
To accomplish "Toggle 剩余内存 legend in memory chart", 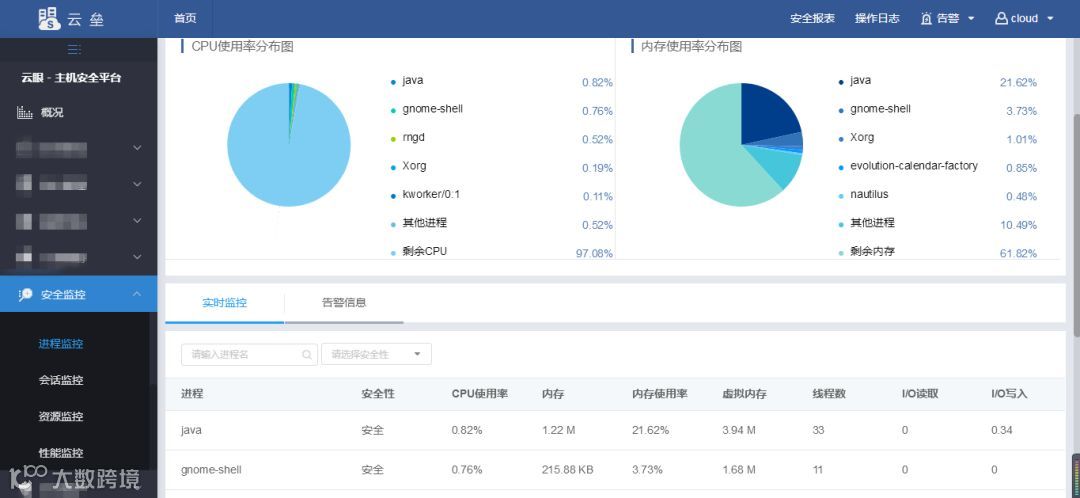I will (x=866, y=251).
